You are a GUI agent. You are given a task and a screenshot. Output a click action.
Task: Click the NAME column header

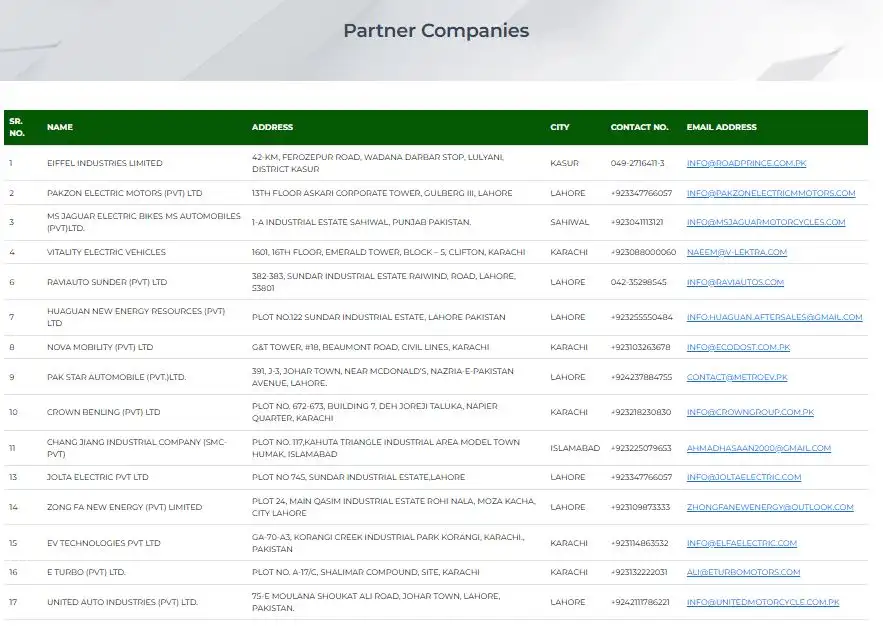(x=60, y=127)
